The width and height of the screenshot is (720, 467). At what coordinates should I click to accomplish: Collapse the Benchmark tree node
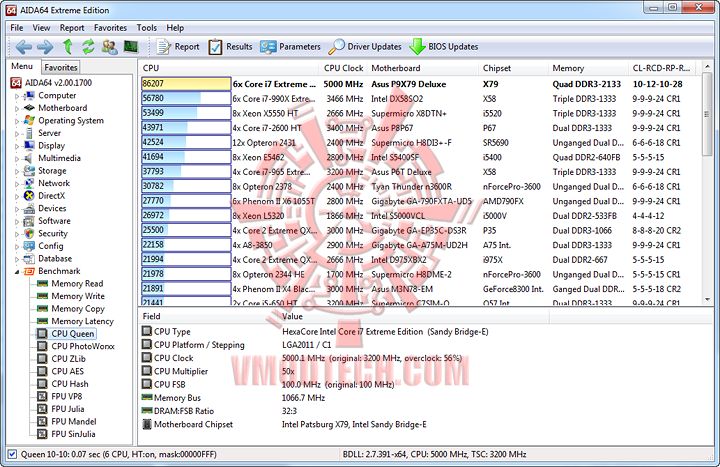17,272
